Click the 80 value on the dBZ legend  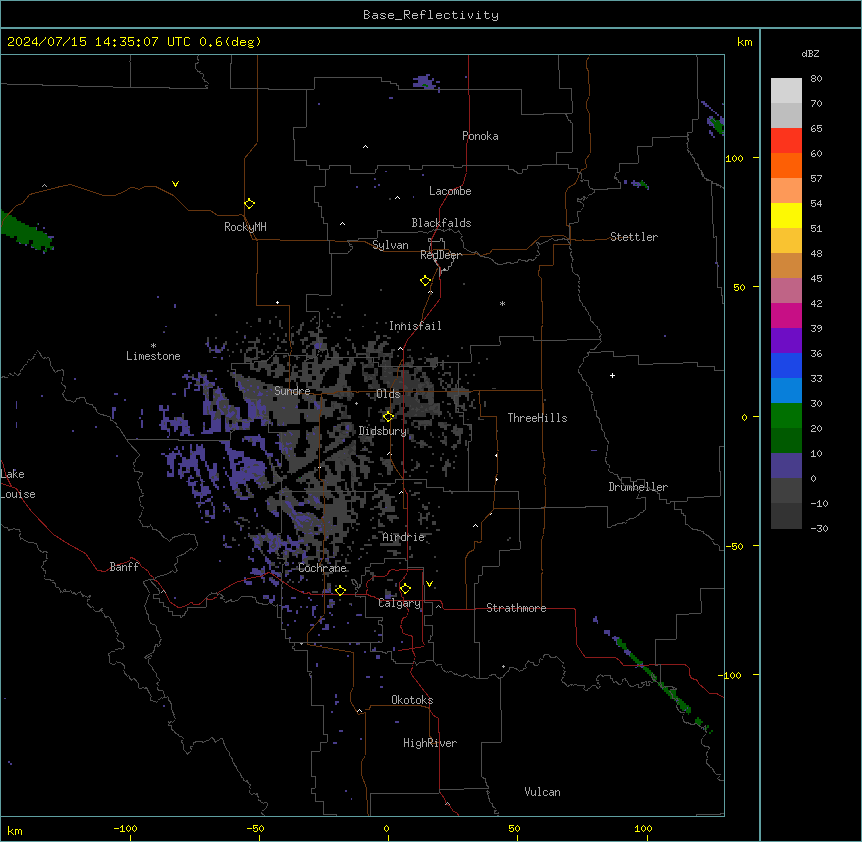pos(816,79)
